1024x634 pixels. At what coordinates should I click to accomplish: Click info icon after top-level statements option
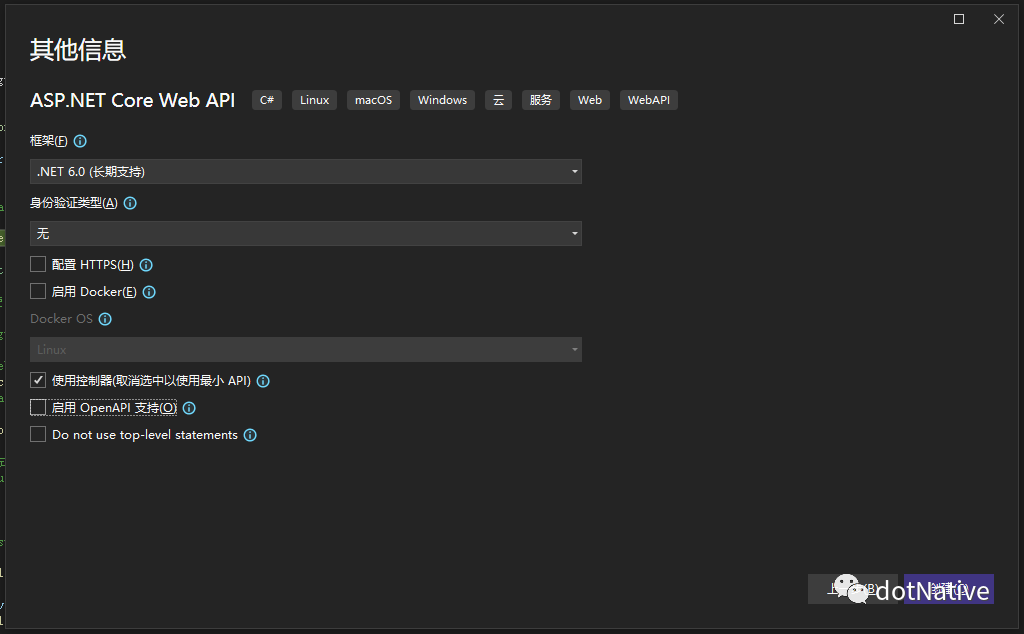coord(250,435)
